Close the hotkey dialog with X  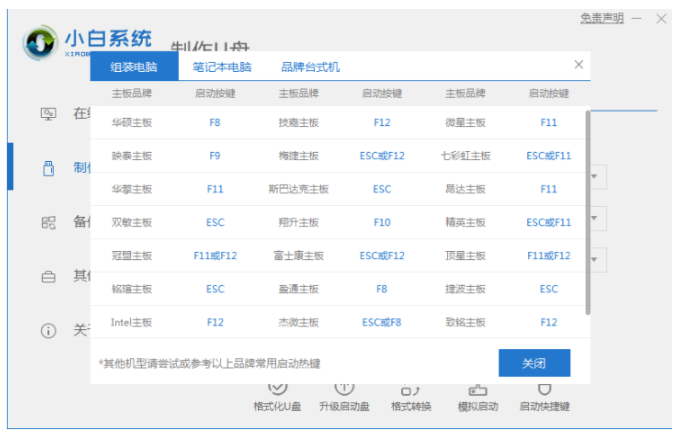tap(578, 65)
